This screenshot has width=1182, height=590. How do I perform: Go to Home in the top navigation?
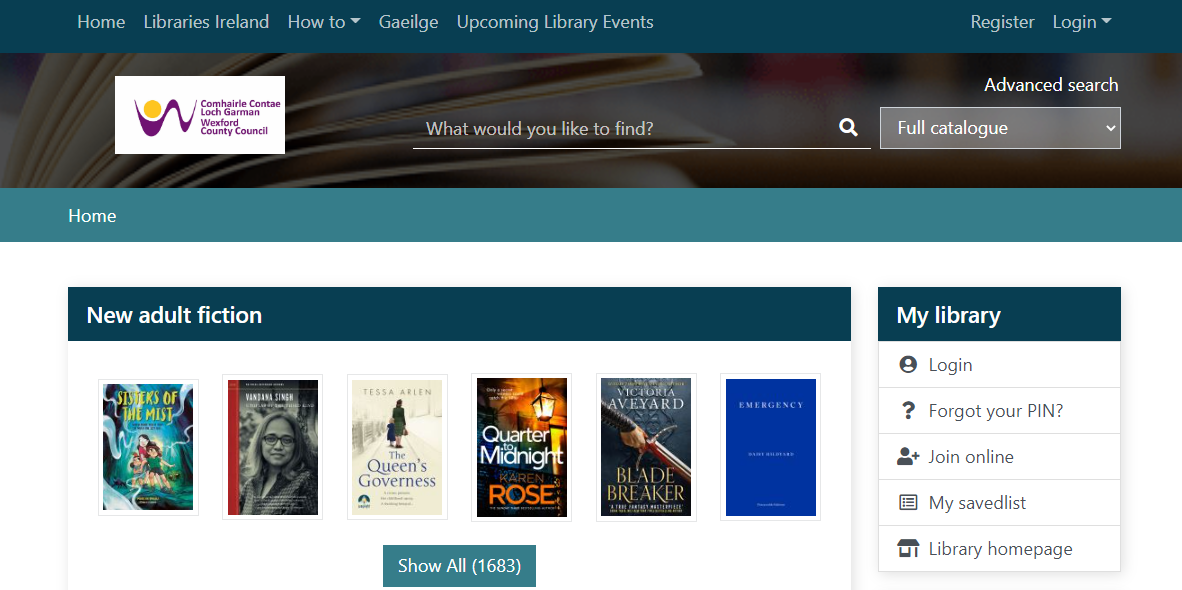tap(101, 23)
